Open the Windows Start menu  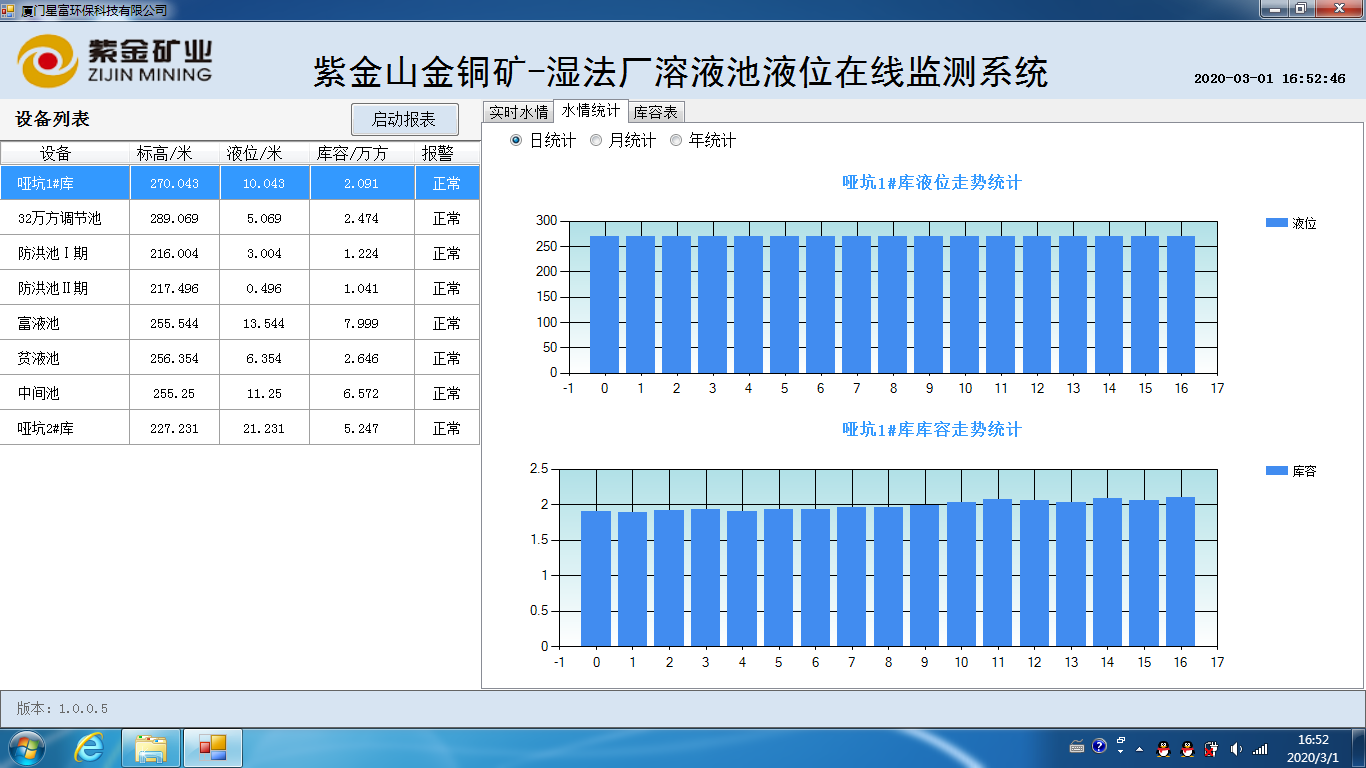(27, 748)
